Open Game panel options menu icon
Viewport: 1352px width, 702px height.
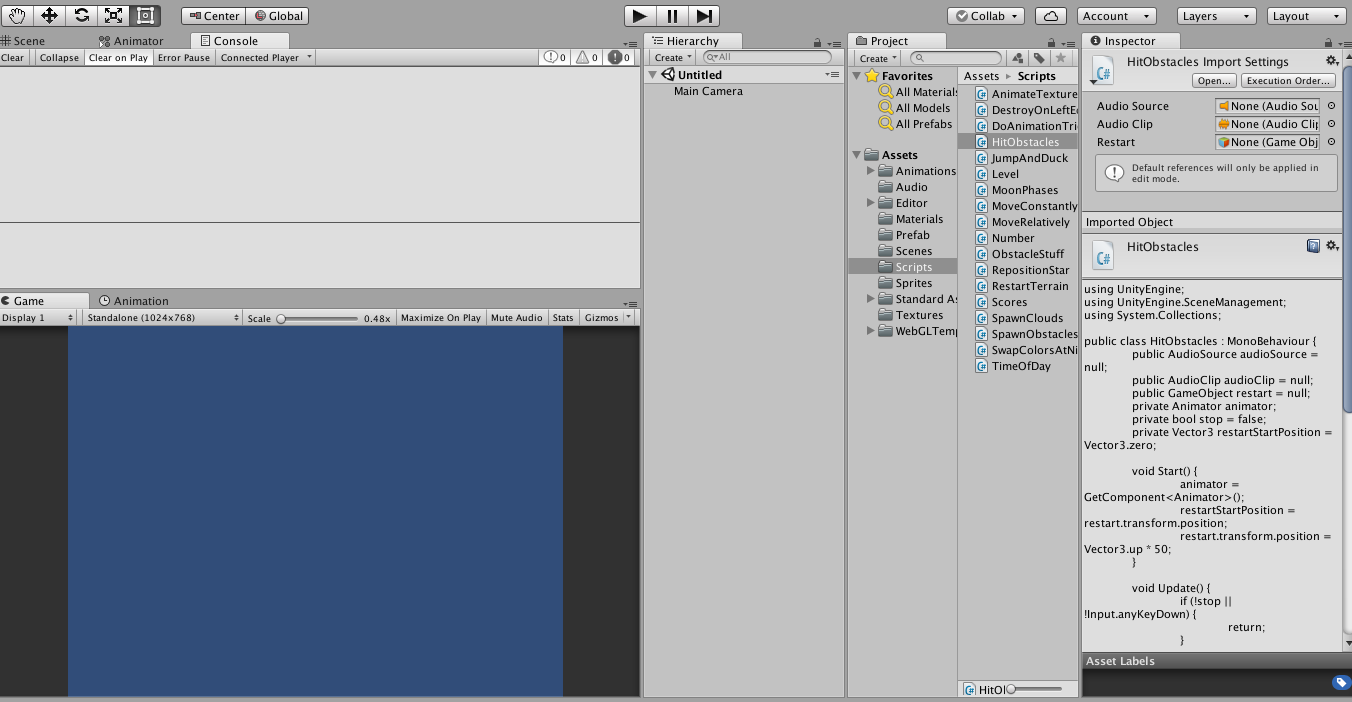click(630, 303)
